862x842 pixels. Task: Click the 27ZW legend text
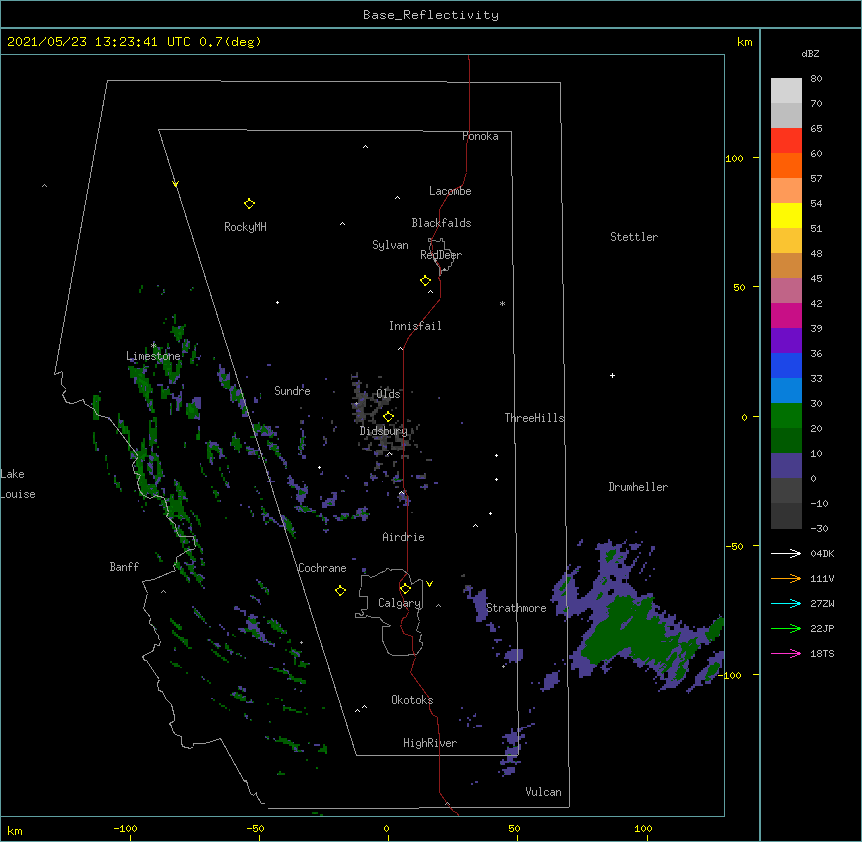822,603
